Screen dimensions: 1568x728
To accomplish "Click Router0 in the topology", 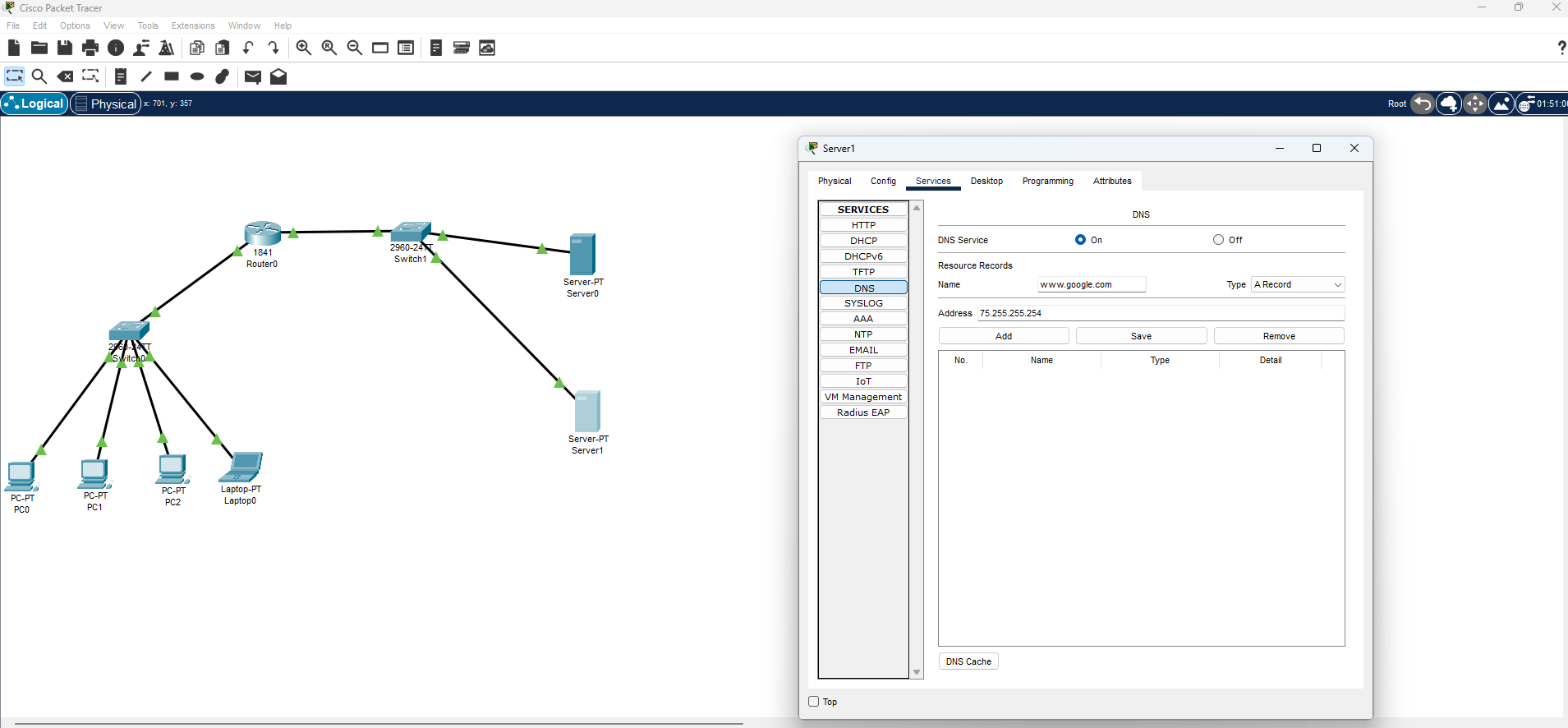I will 263,233.
